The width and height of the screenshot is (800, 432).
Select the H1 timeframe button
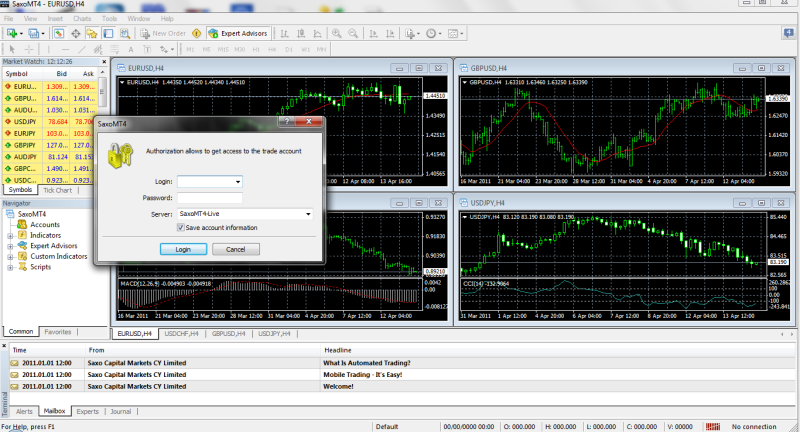coord(256,49)
